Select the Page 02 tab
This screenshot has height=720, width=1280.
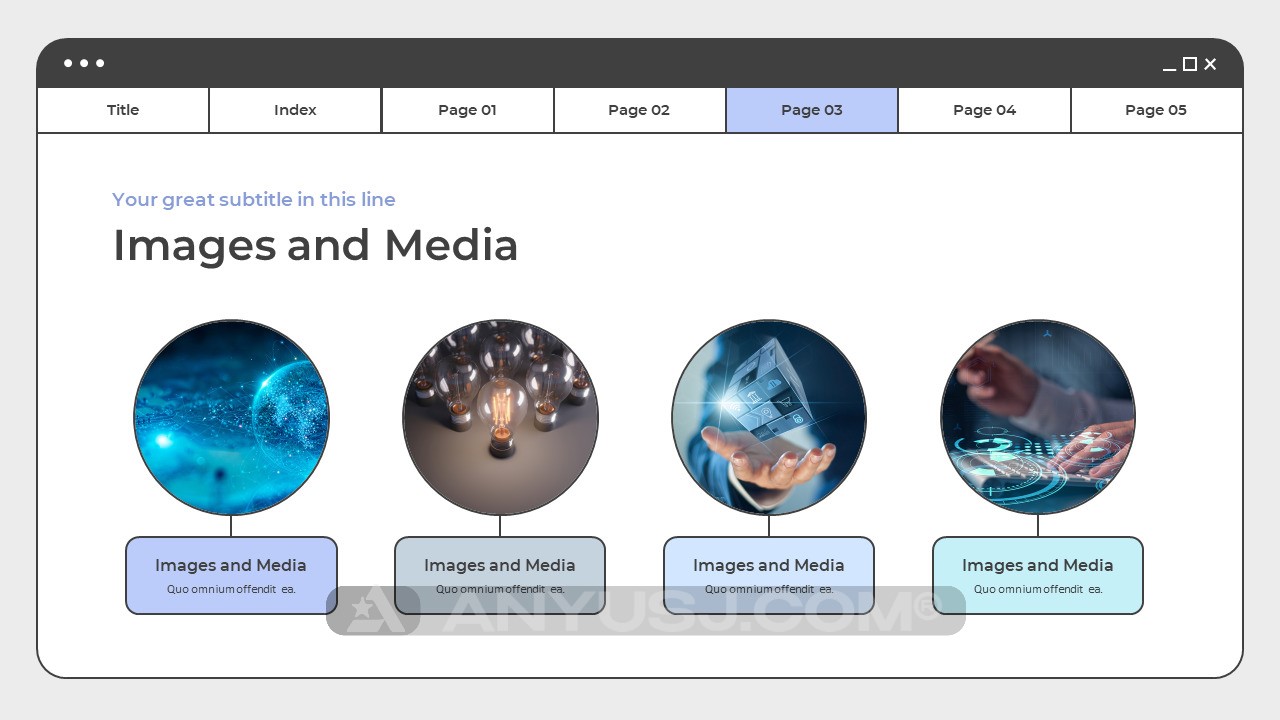639,110
